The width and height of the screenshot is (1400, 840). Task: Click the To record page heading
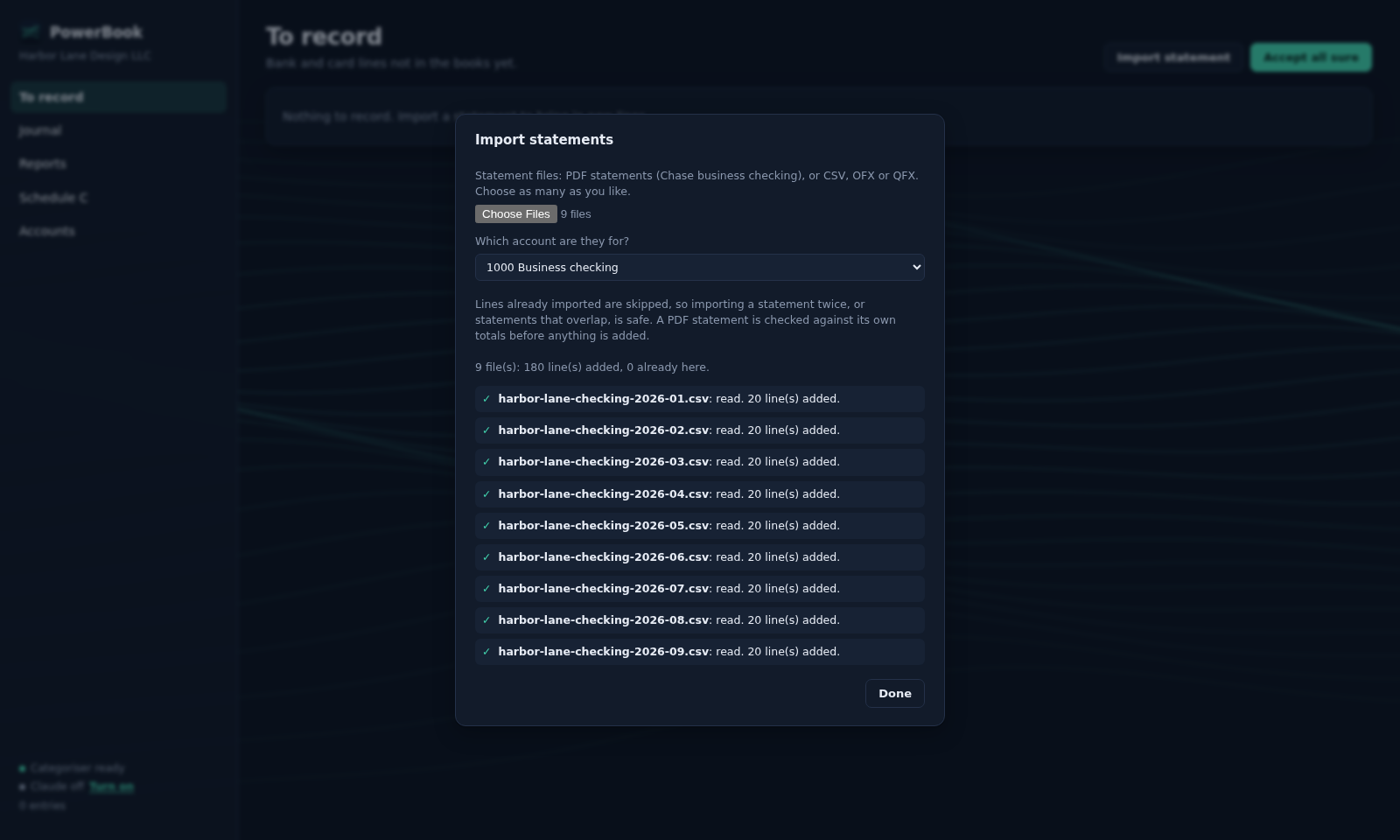pos(324,37)
